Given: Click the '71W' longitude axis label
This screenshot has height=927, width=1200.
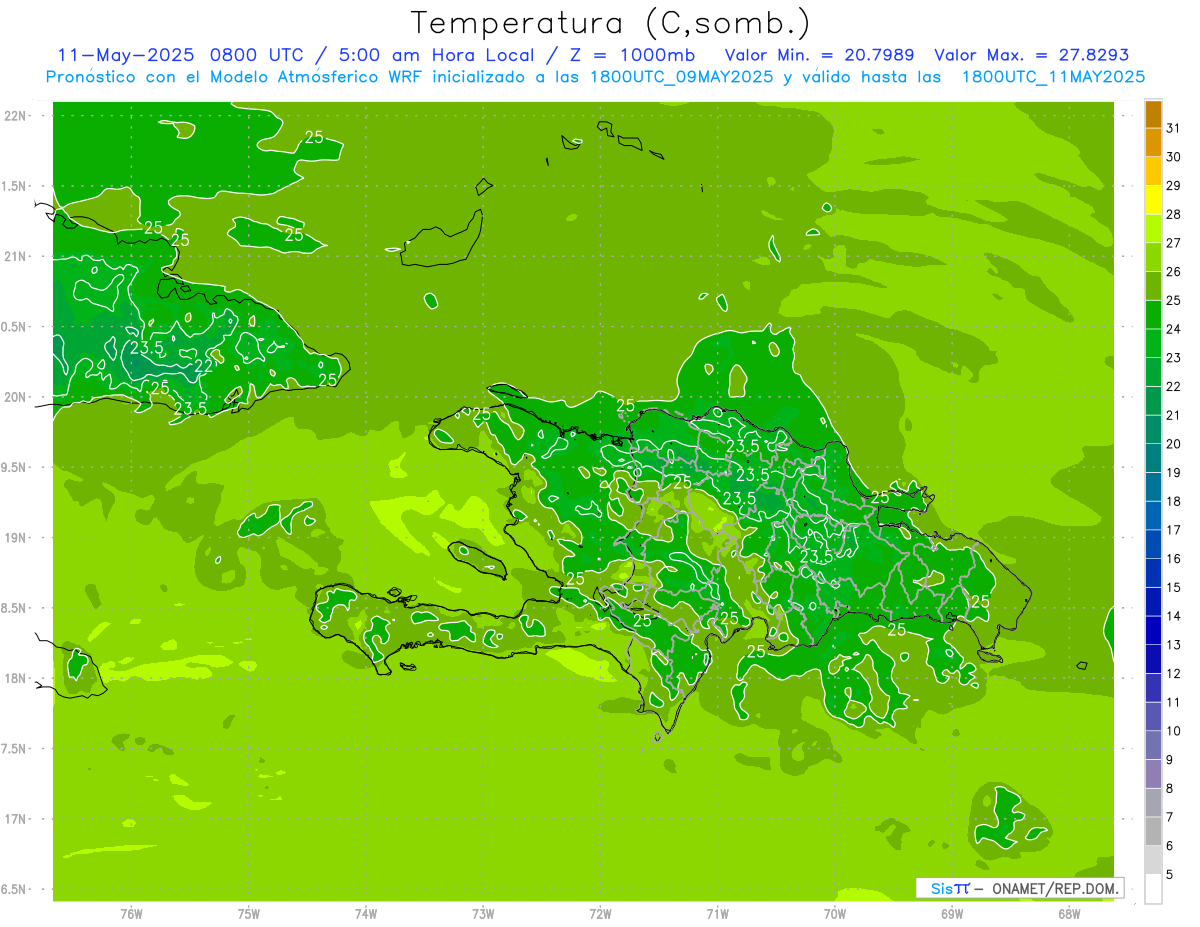Looking at the screenshot, I should pyautogui.click(x=717, y=914).
